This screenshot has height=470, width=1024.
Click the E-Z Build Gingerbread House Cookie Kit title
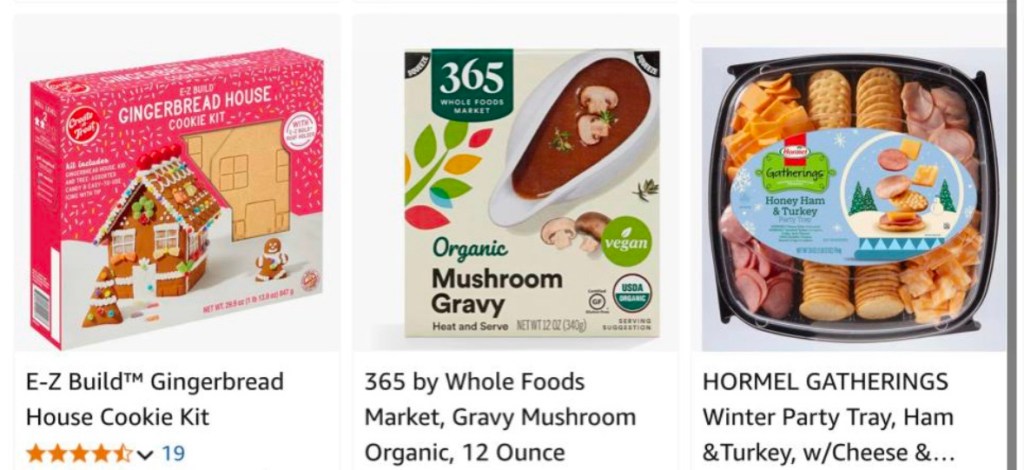[155, 399]
